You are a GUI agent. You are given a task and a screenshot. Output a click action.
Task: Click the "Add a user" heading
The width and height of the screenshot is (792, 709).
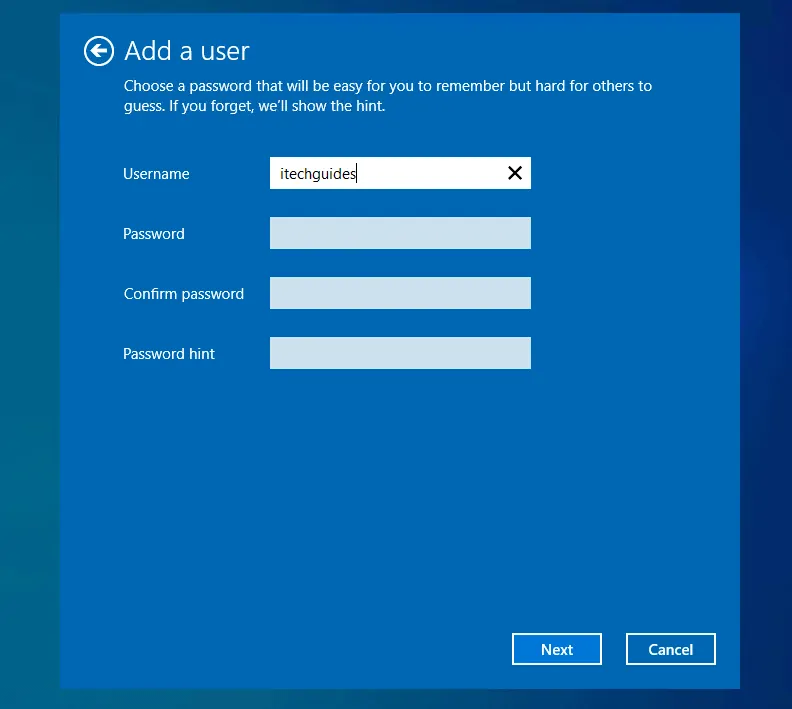click(187, 51)
